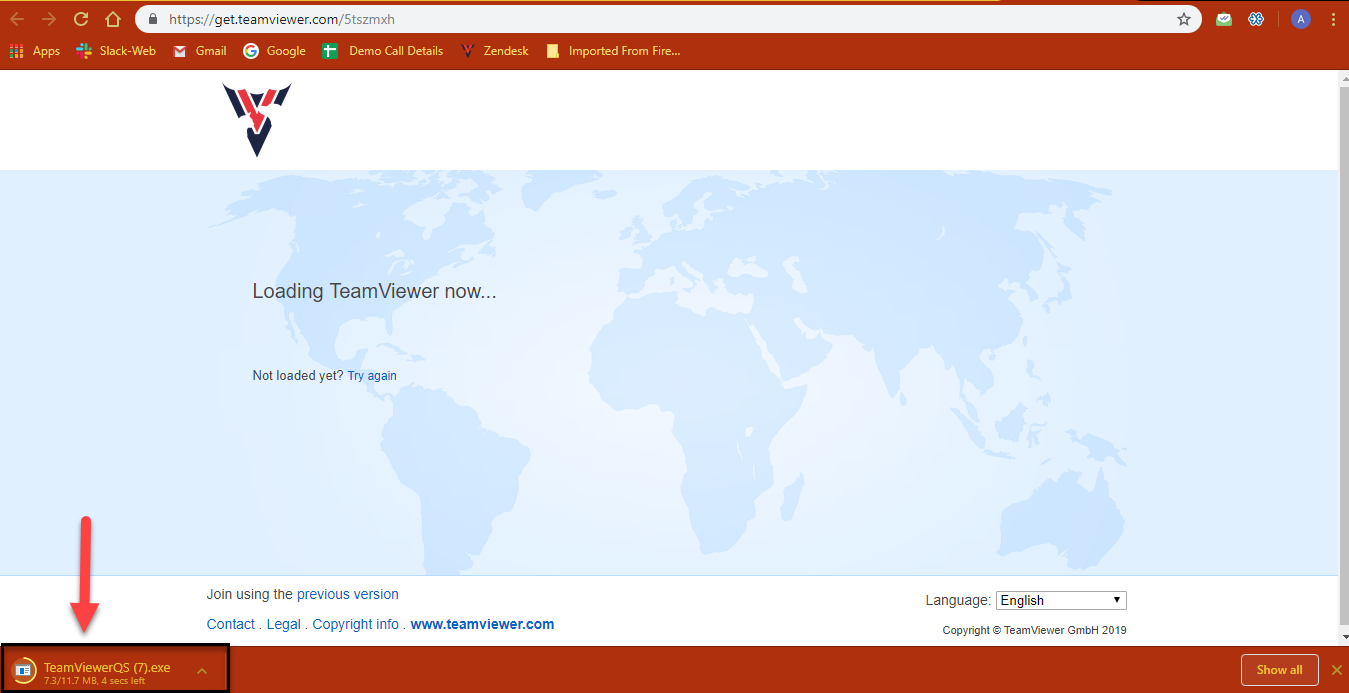Open the user profile avatar

point(1300,19)
